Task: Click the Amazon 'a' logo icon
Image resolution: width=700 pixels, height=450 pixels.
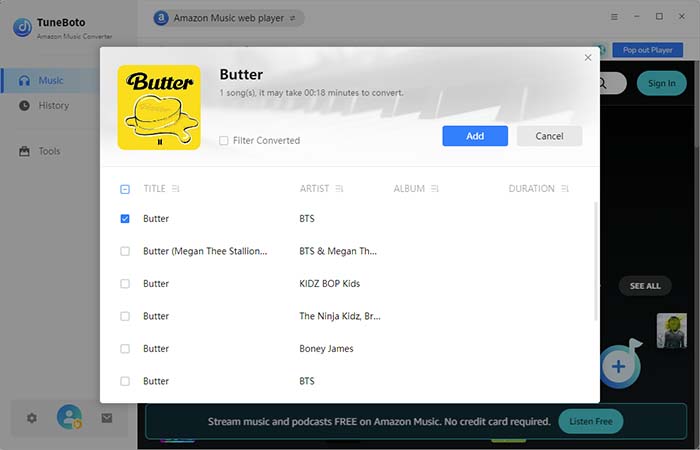Action: pyautogui.click(x=161, y=18)
